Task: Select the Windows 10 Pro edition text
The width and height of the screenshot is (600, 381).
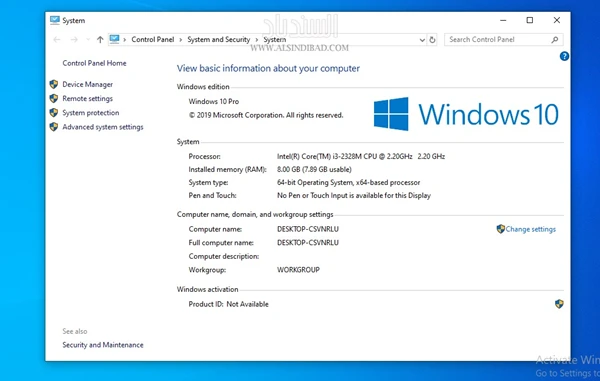Action: coord(214,101)
